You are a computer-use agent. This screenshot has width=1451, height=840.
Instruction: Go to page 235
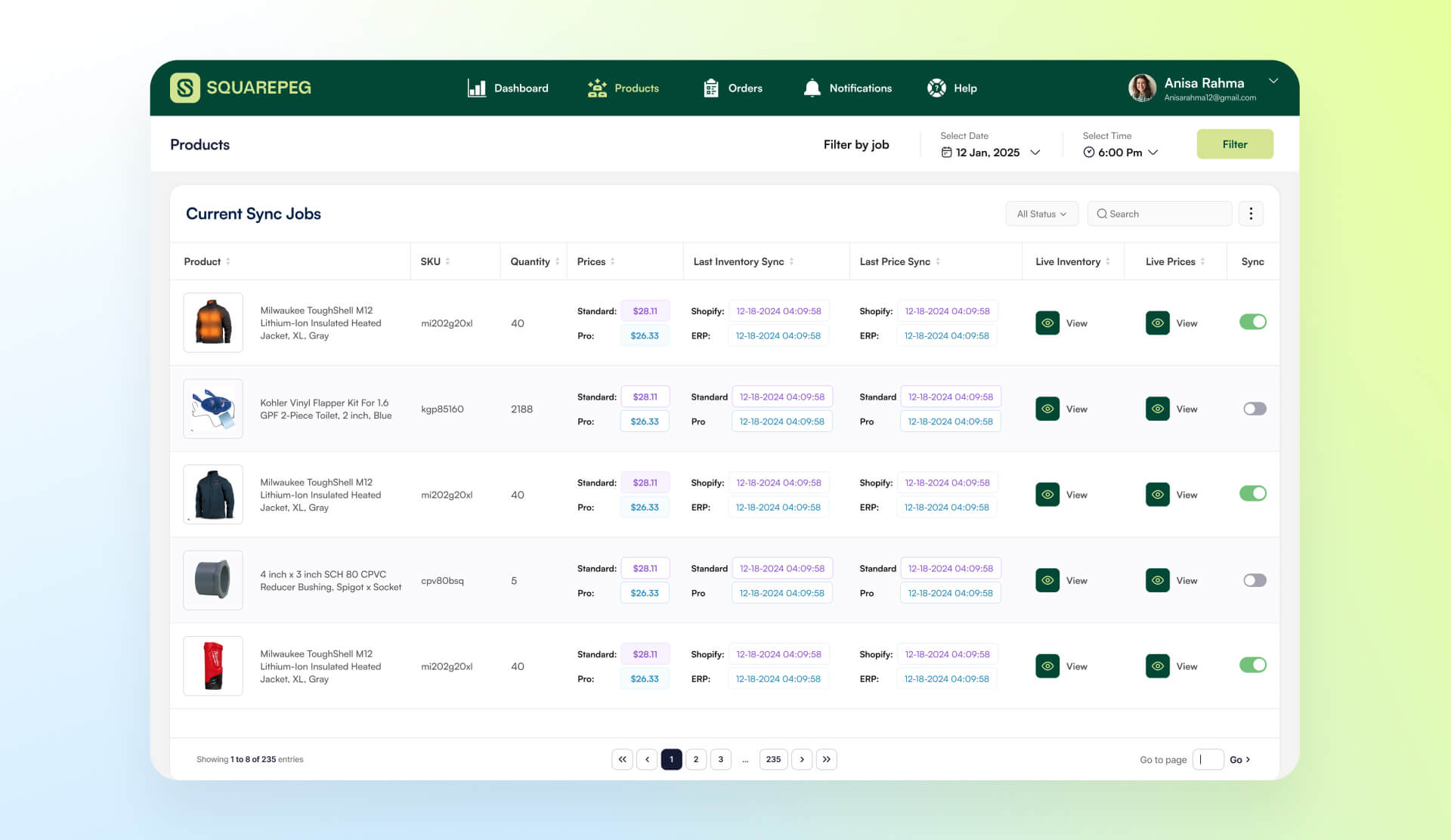[x=773, y=759]
